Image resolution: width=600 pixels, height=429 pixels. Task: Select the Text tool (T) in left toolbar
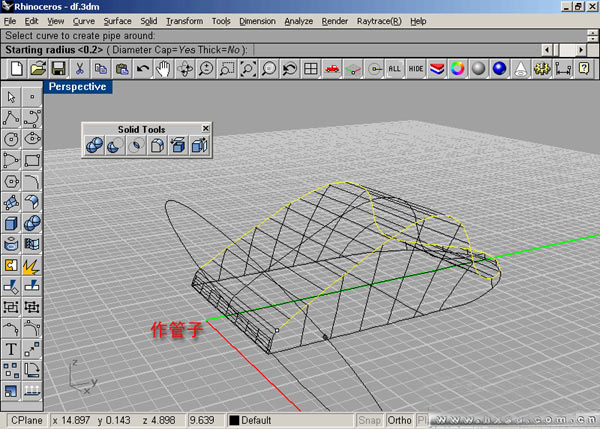[11, 349]
